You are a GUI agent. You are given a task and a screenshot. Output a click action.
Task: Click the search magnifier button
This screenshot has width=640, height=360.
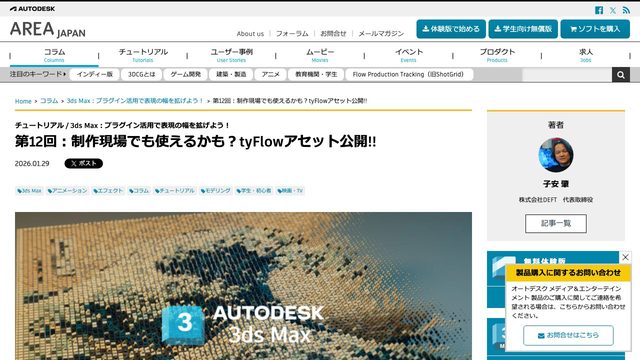[x=621, y=75]
